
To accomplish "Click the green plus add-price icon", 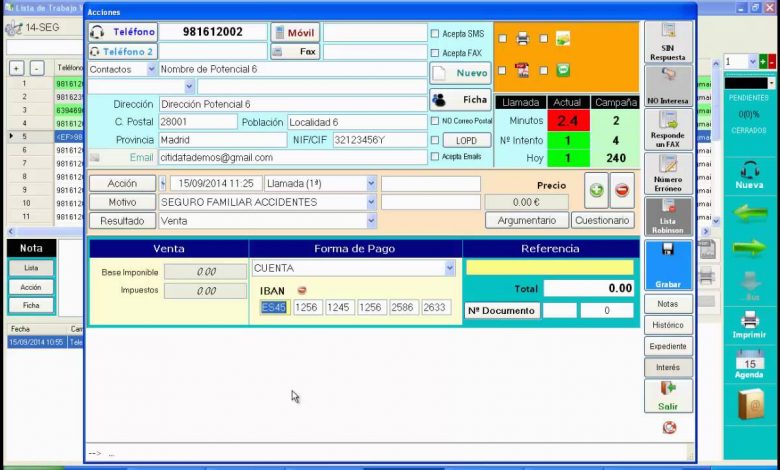I will tap(596, 190).
